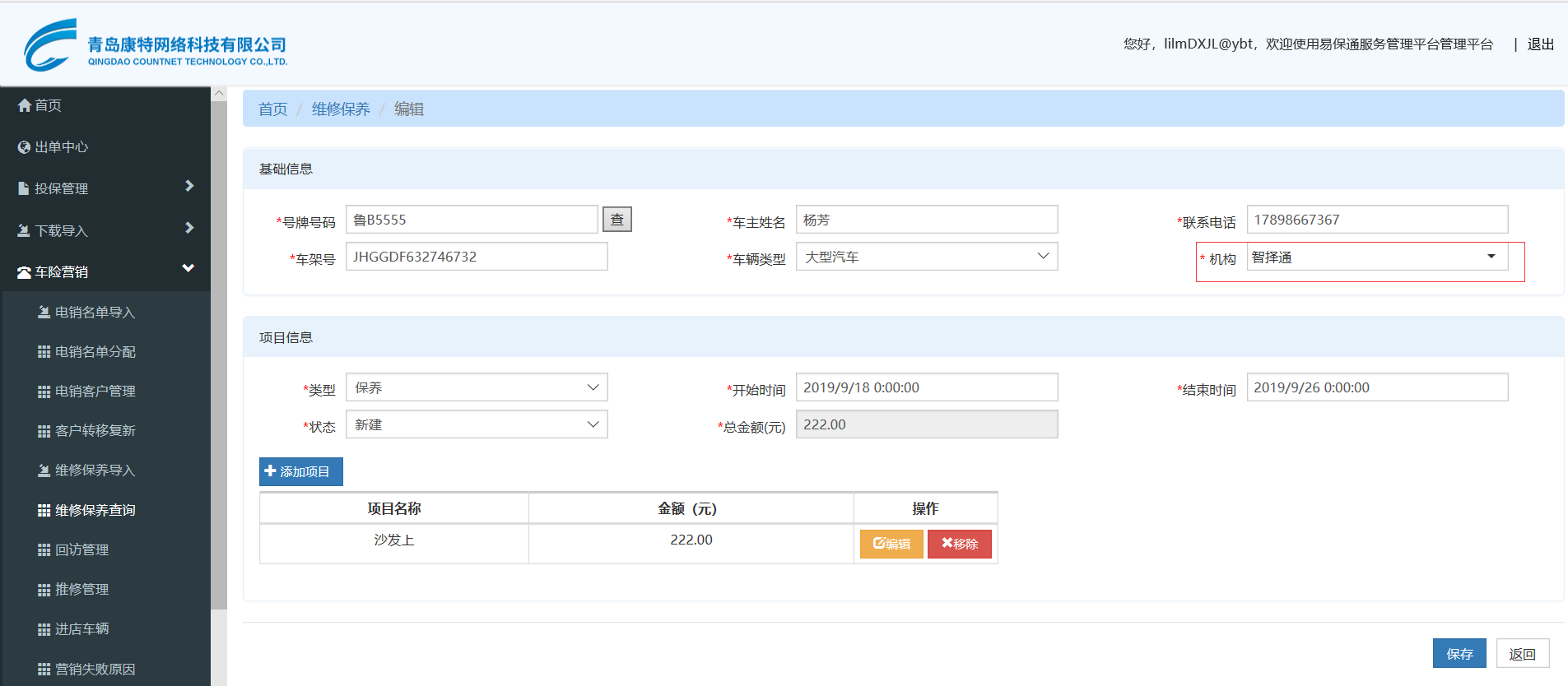Open the 类型 dropdown showing 保养
Screen dimensions: 1568x686
click(477, 387)
